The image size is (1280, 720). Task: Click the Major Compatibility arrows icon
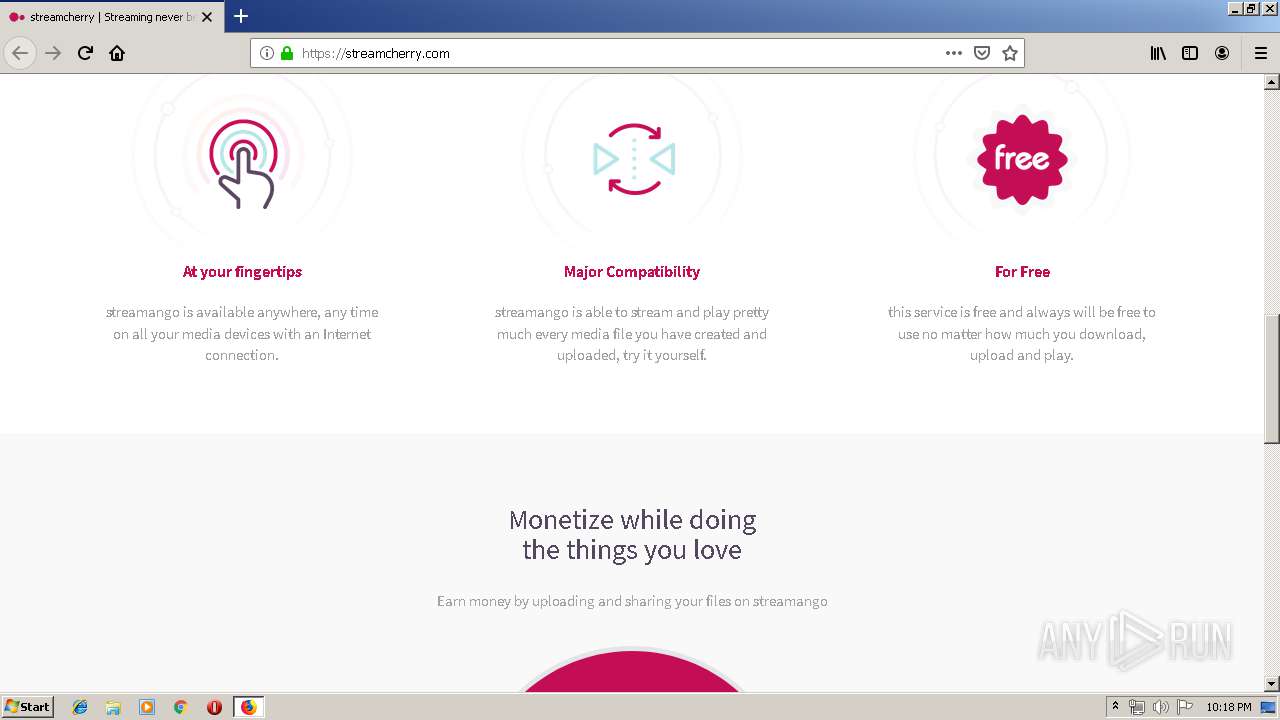click(x=633, y=159)
